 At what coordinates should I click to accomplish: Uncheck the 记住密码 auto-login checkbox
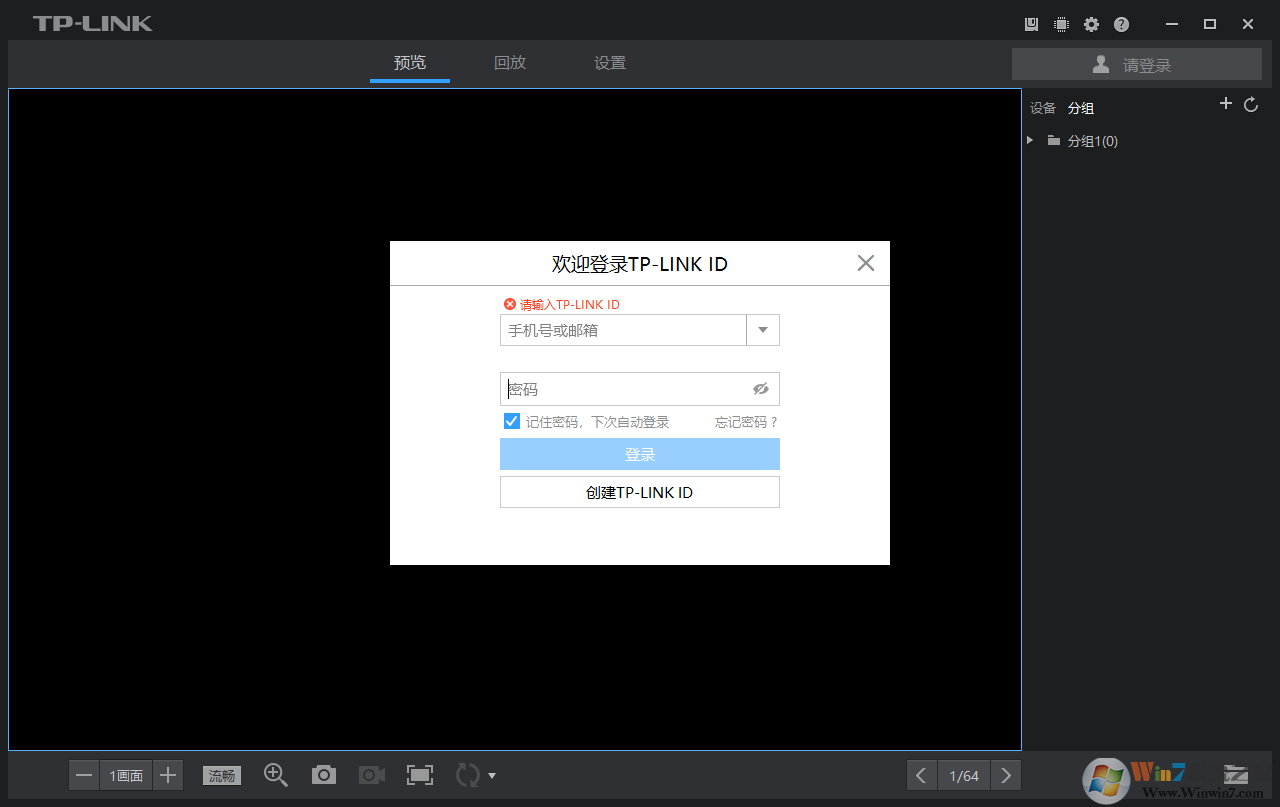[511, 421]
